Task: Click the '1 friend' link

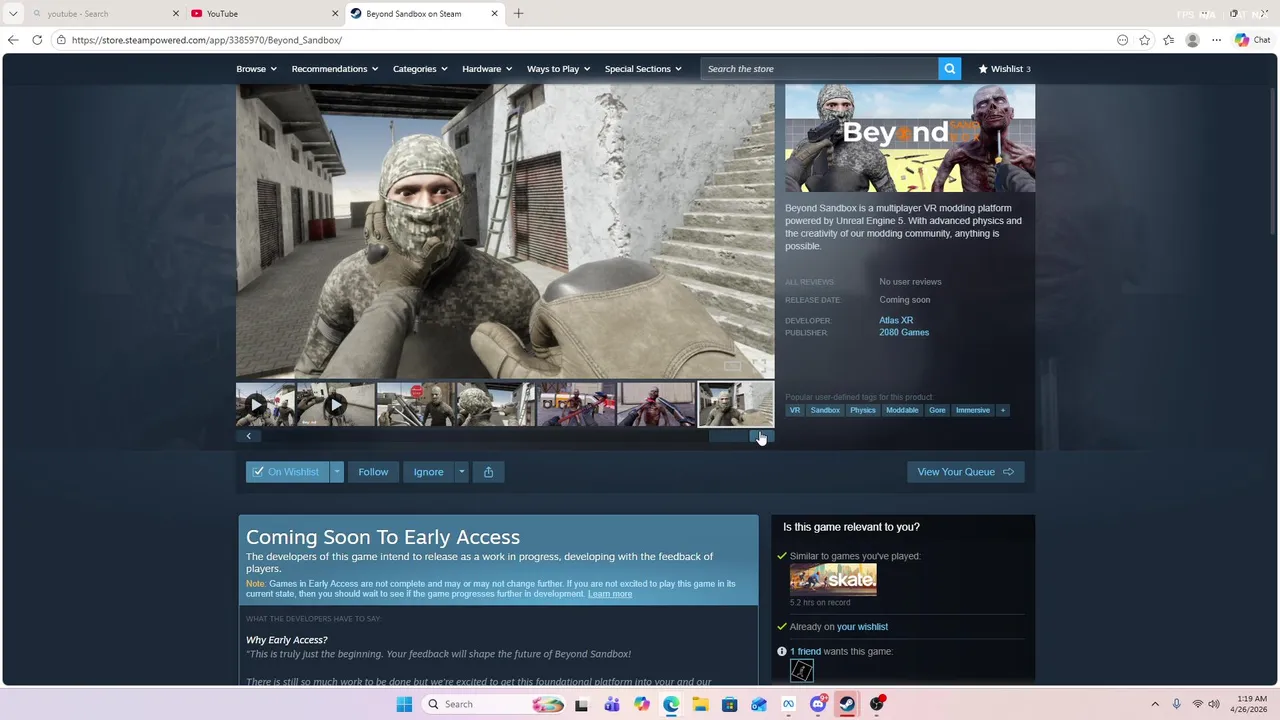Action: (805, 651)
